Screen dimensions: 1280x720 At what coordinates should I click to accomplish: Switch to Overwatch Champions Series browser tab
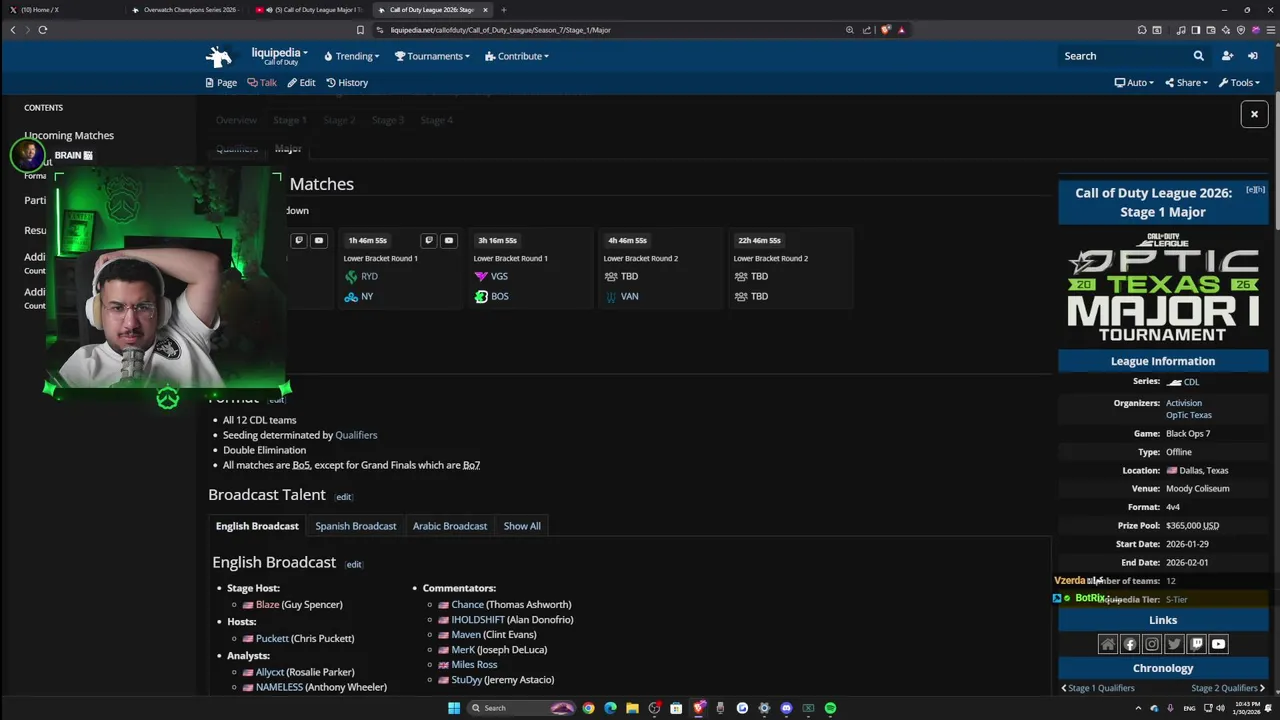184,10
